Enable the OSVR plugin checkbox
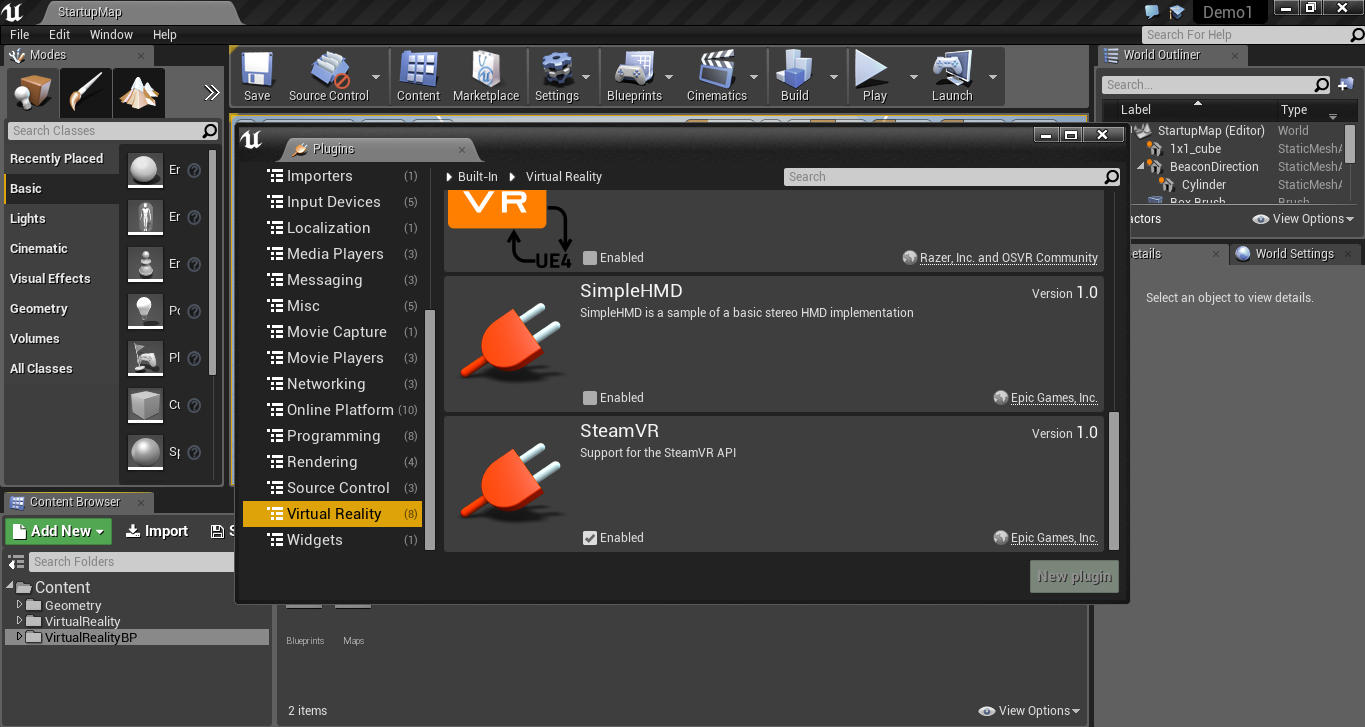This screenshot has height=727, width=1365. [x=590, y=258]
